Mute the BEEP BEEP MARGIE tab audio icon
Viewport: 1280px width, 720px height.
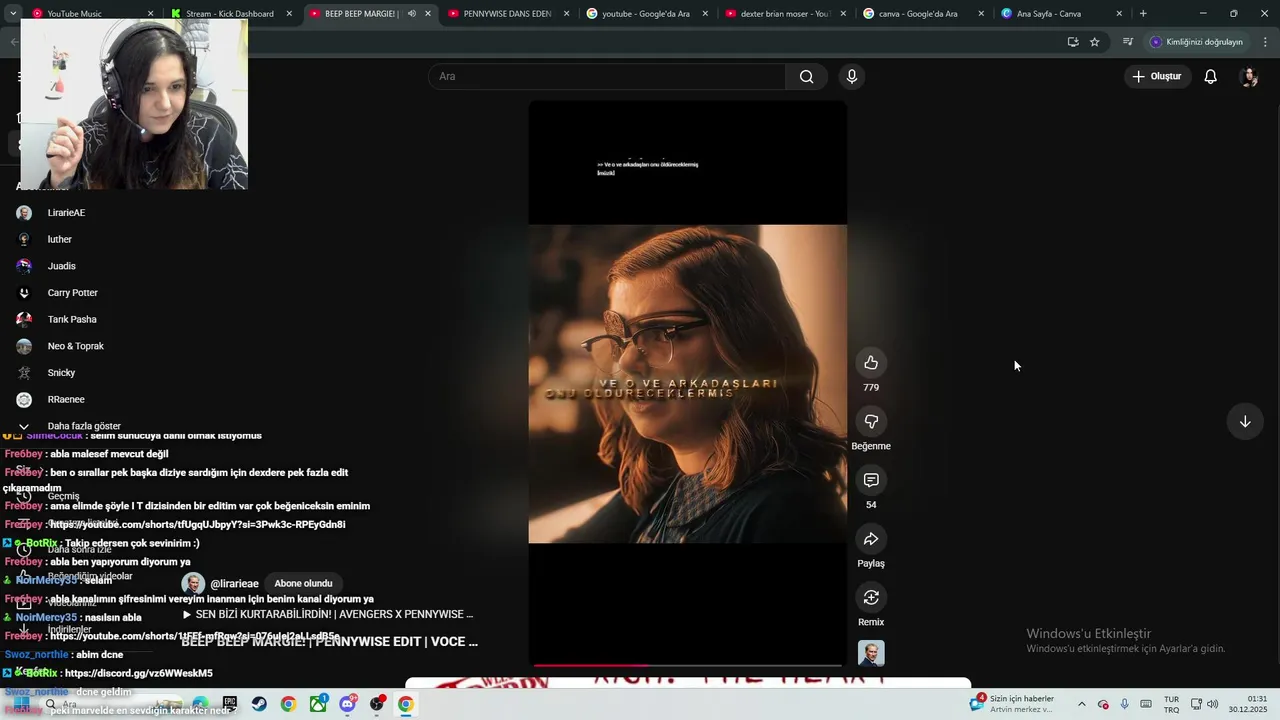tap(412, 14)
